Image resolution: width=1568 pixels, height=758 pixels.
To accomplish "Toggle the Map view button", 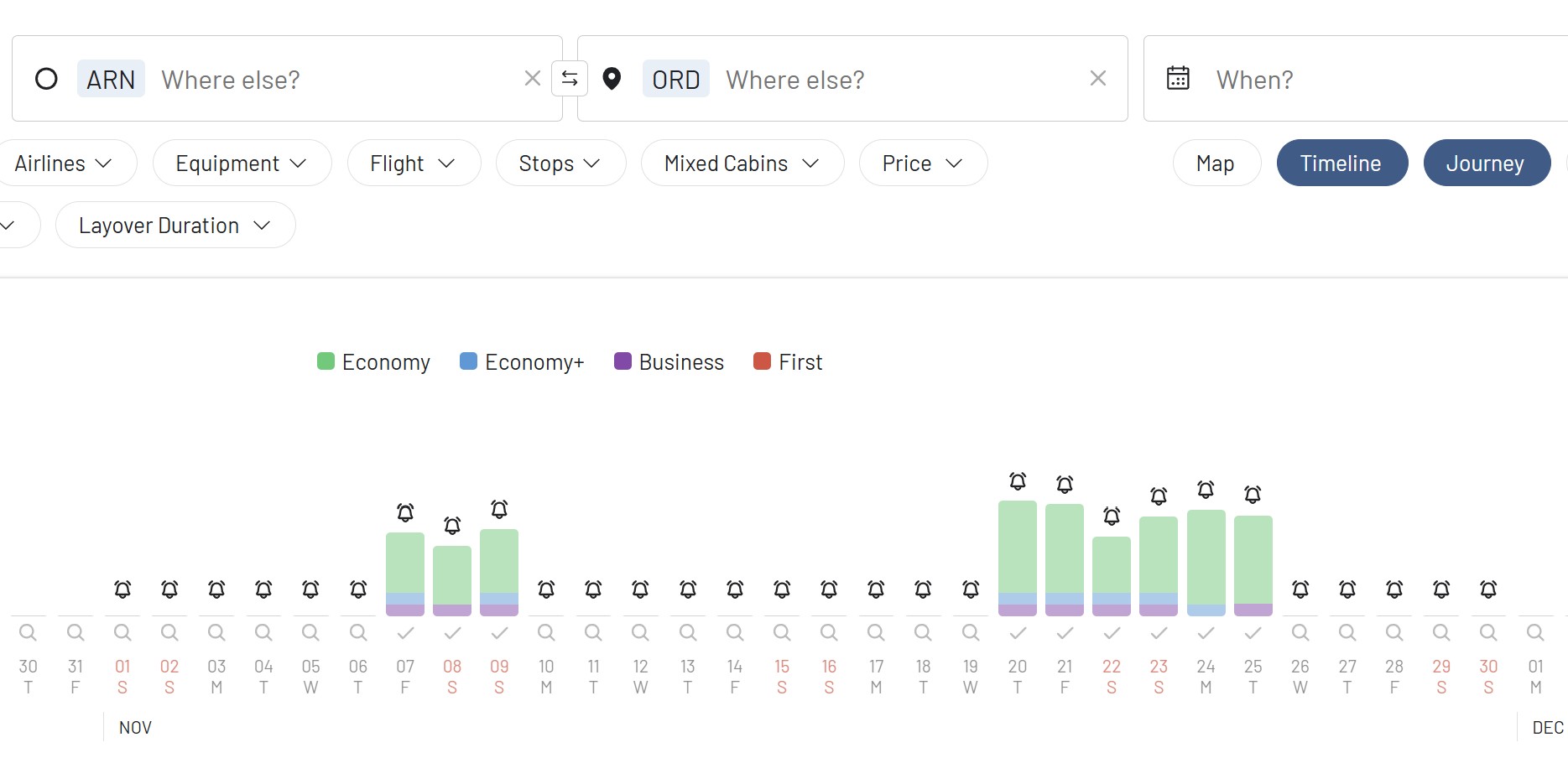I will pyautogui.click(x=1216, y=164).
